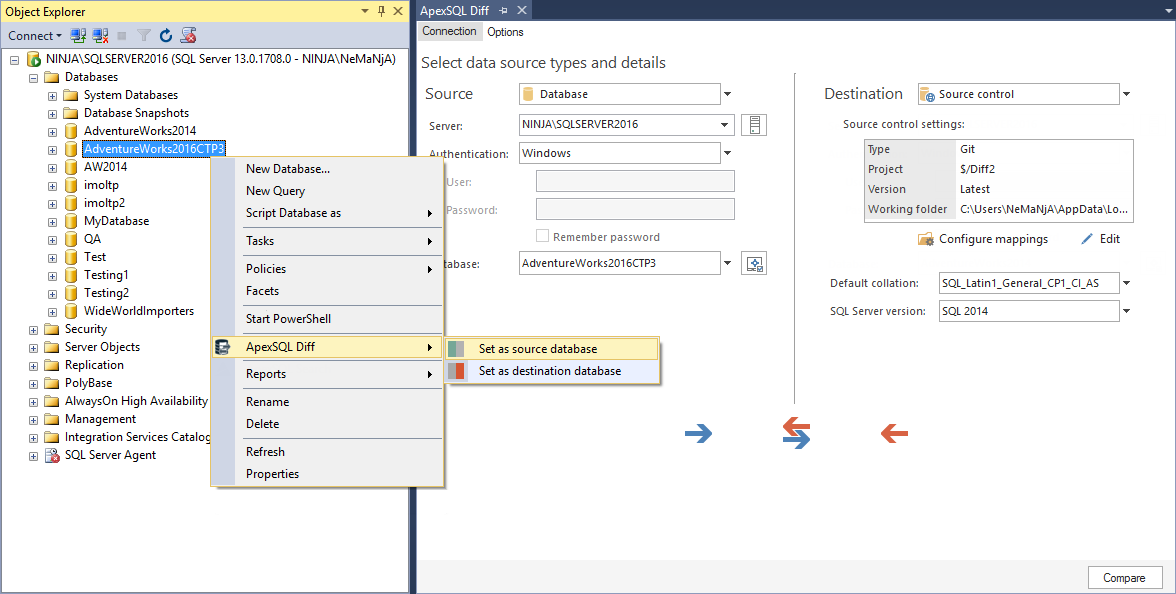This screenshot has width=1176, height=594.
Task: Click the browse server icon next to Server field
Action: click(x=753, y=124)
